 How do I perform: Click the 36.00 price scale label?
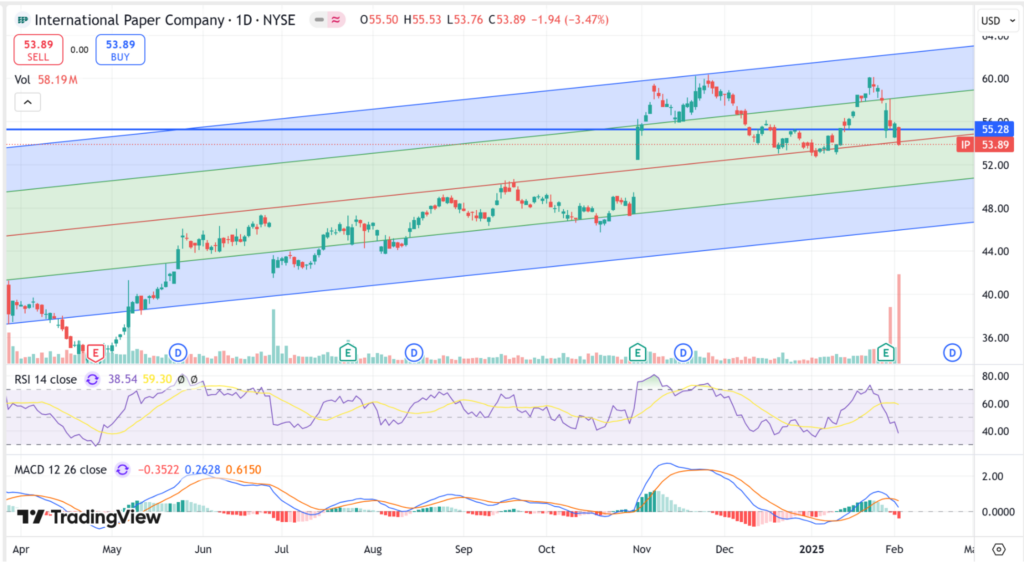pos(995,338)
